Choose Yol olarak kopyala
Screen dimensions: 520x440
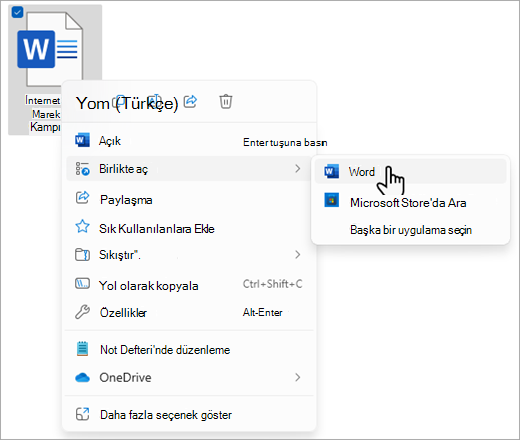189,285
